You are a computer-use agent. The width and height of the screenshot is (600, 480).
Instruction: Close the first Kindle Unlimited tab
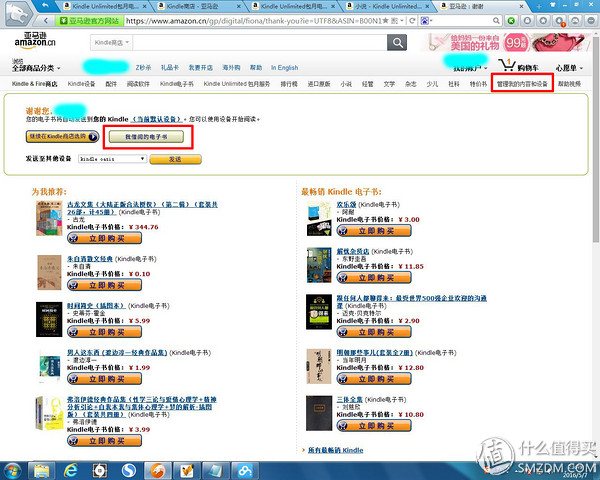pyautogui.click(x=144, y=7)
